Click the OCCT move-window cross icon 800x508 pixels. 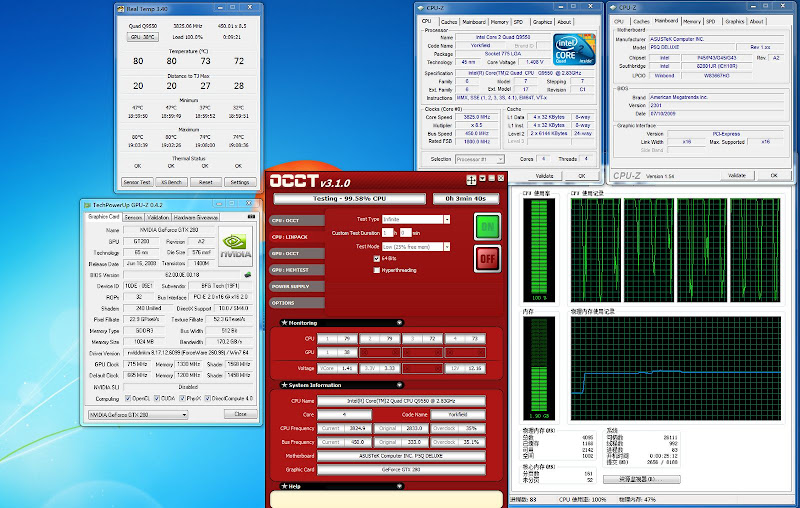471,179
